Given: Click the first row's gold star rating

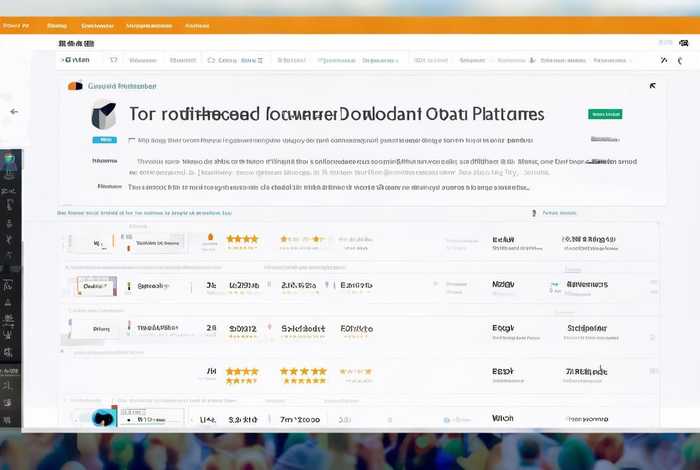Looking at the screenshot, I should tap(242, 240).
